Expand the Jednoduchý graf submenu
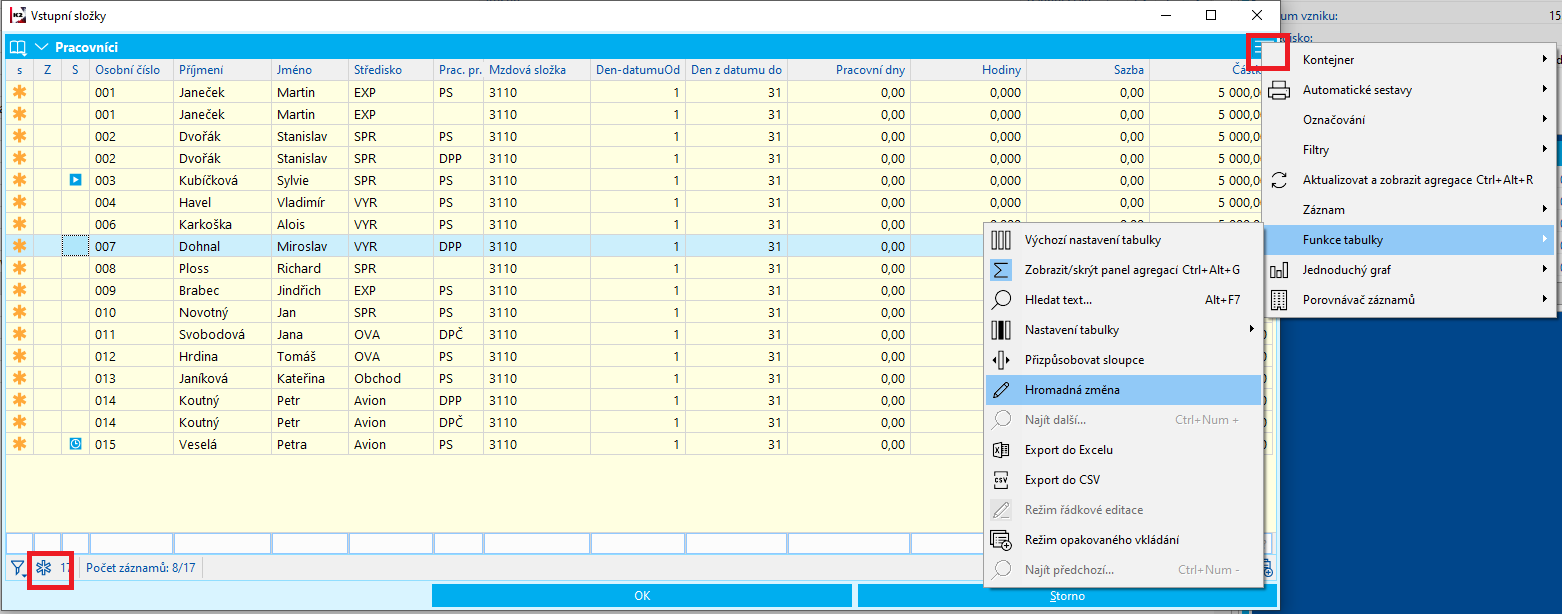Image resolution: width=1562 pixels, height=614 pixels. (1410, 270)
